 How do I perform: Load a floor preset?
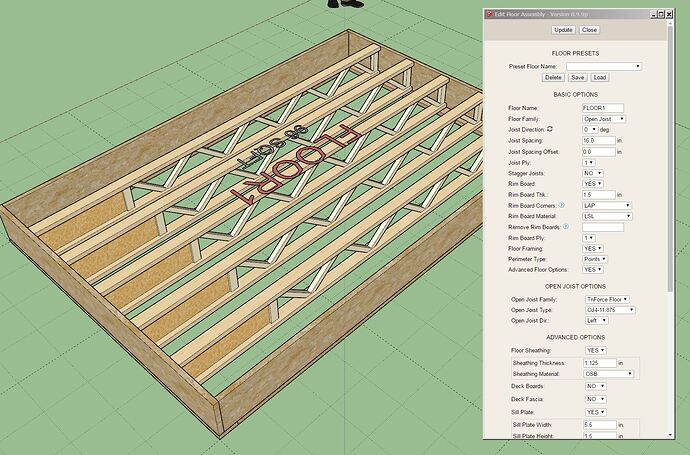(x=600, y=77)
